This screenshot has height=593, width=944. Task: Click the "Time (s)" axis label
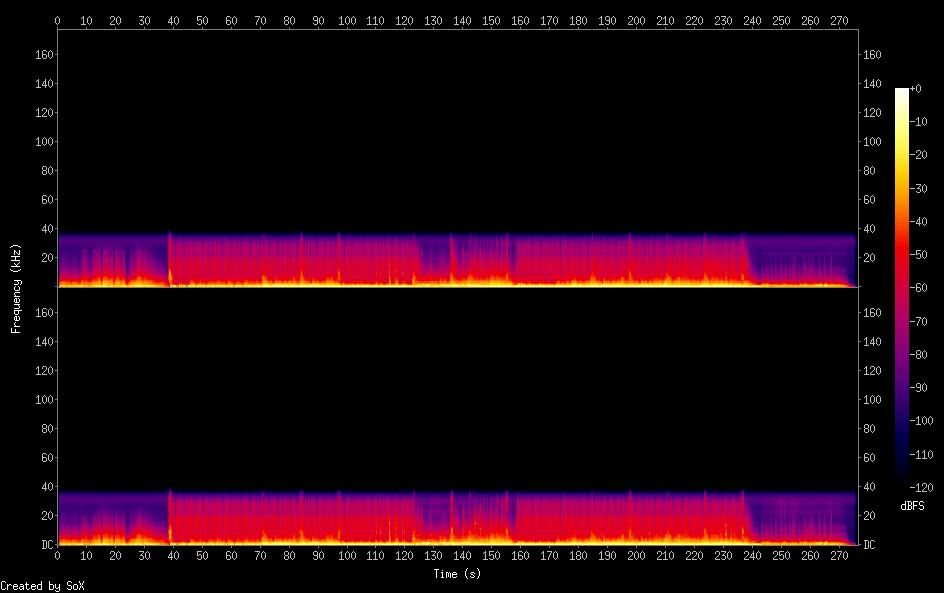point(458,574)
